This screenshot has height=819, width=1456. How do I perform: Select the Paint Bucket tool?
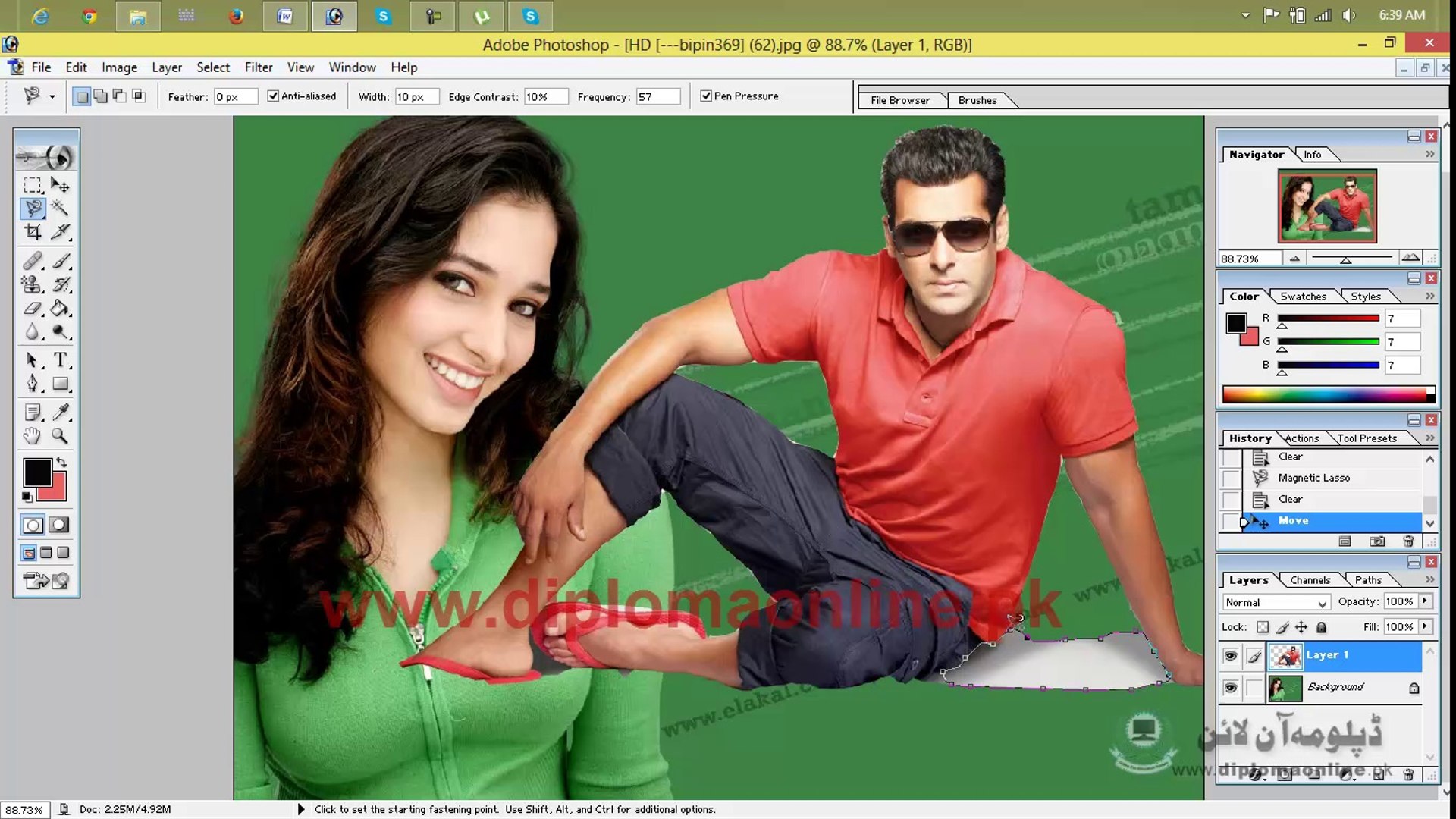[60, 309]
